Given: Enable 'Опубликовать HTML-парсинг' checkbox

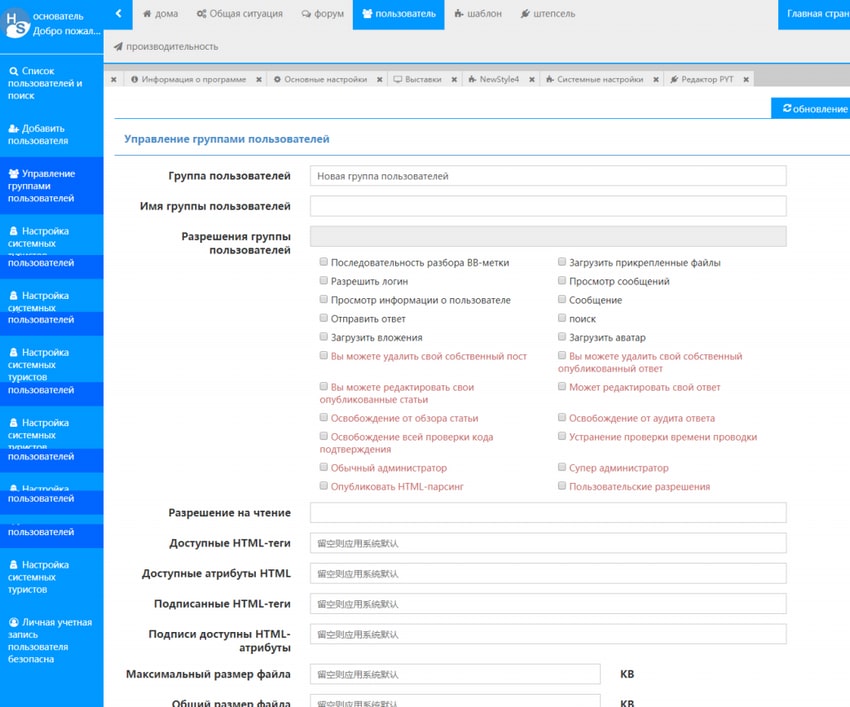Looking at the screenshot, I should pos(324,486).
